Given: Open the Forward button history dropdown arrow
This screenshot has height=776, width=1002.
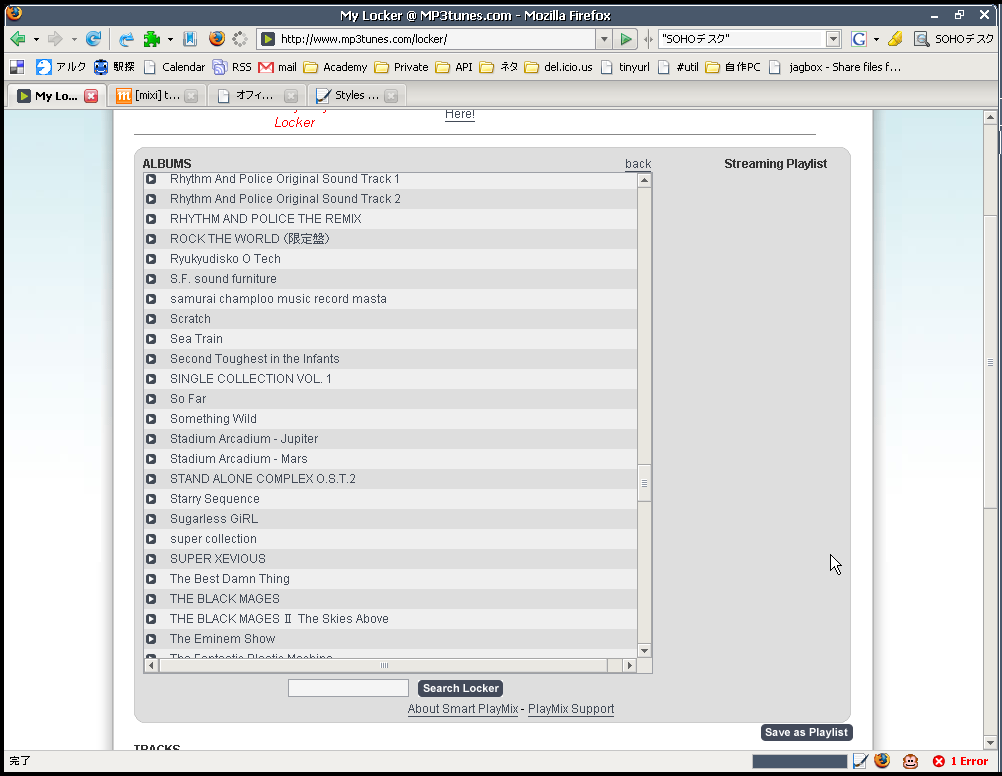Looking at the screenshot, I should (x=74, y=40).
